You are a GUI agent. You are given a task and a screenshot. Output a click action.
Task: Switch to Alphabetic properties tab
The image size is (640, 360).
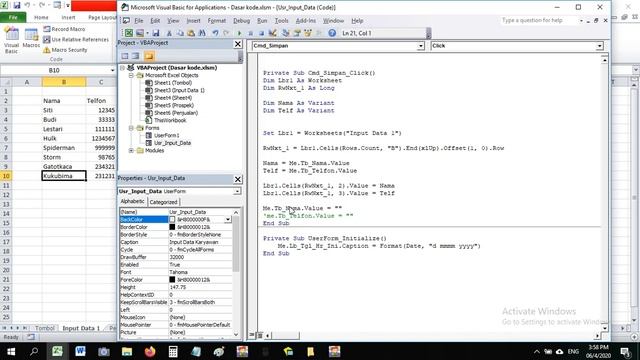[x=132, y=201]
